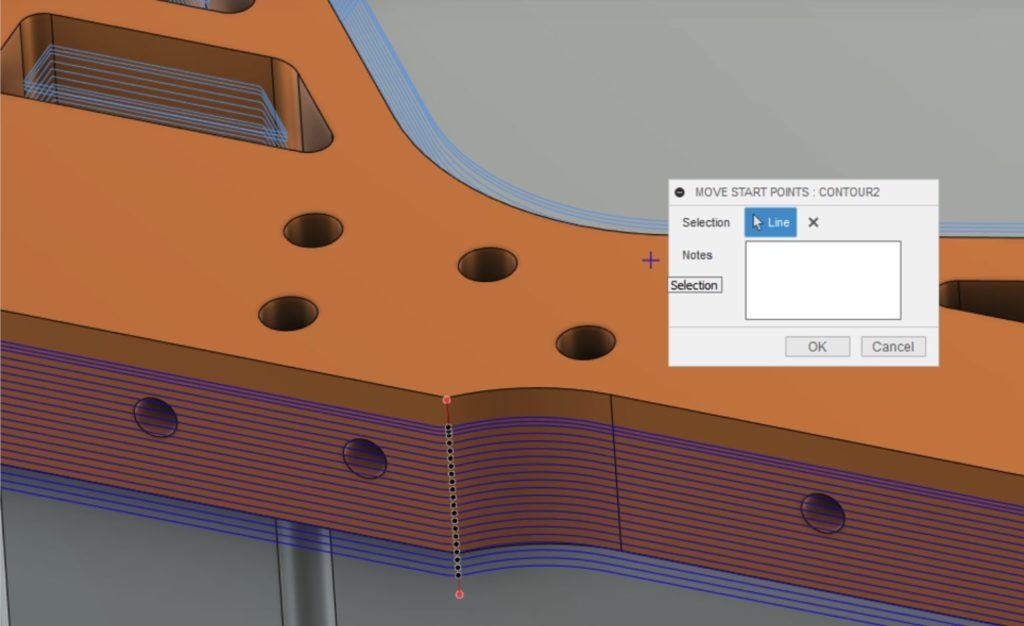The image size is (1024, 626).
Task: Collapse the Move Start Points dialog
Action: pyautogui.click(x=680, y=192)
